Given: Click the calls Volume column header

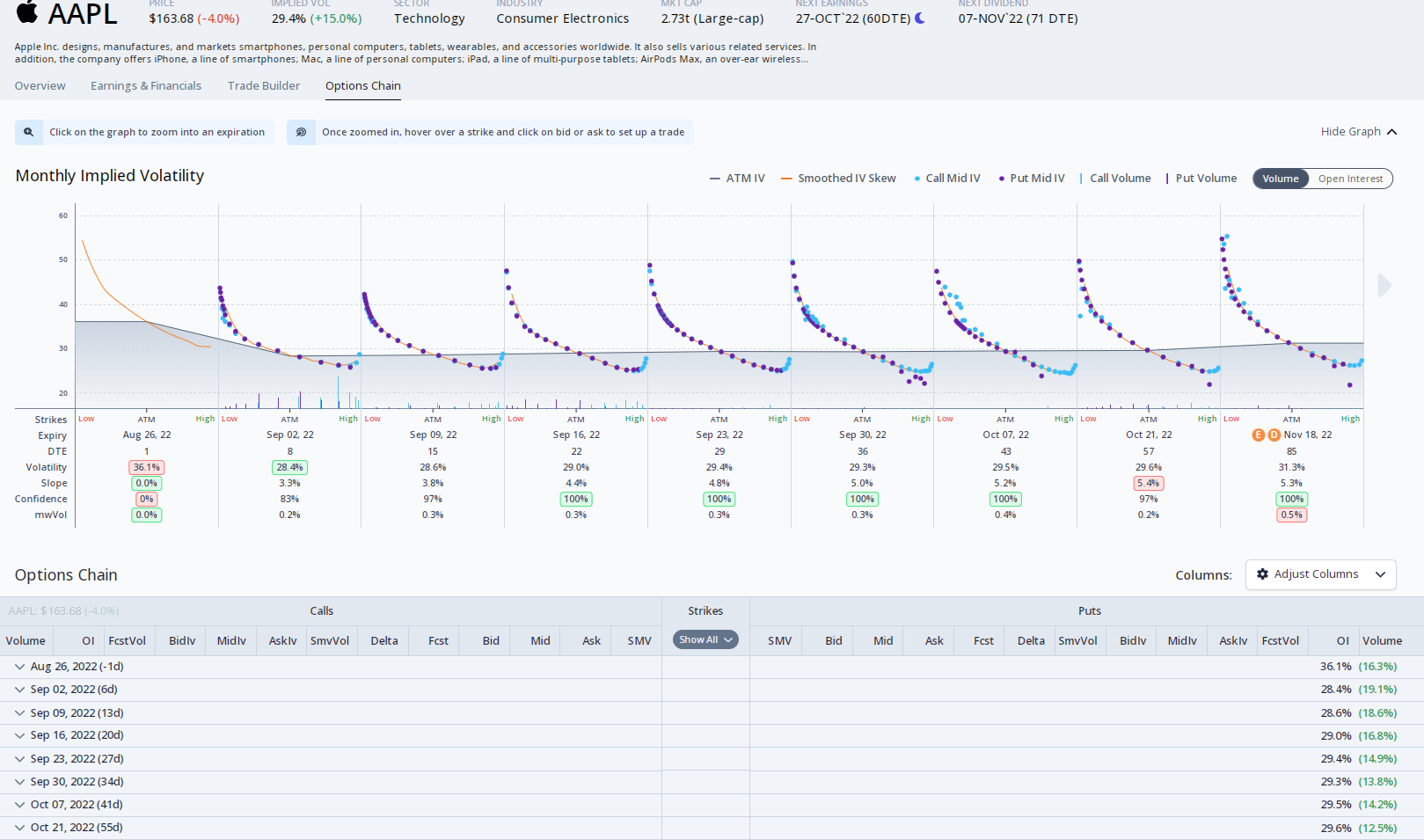Looking at the screenshot, I should coord(26,640).
